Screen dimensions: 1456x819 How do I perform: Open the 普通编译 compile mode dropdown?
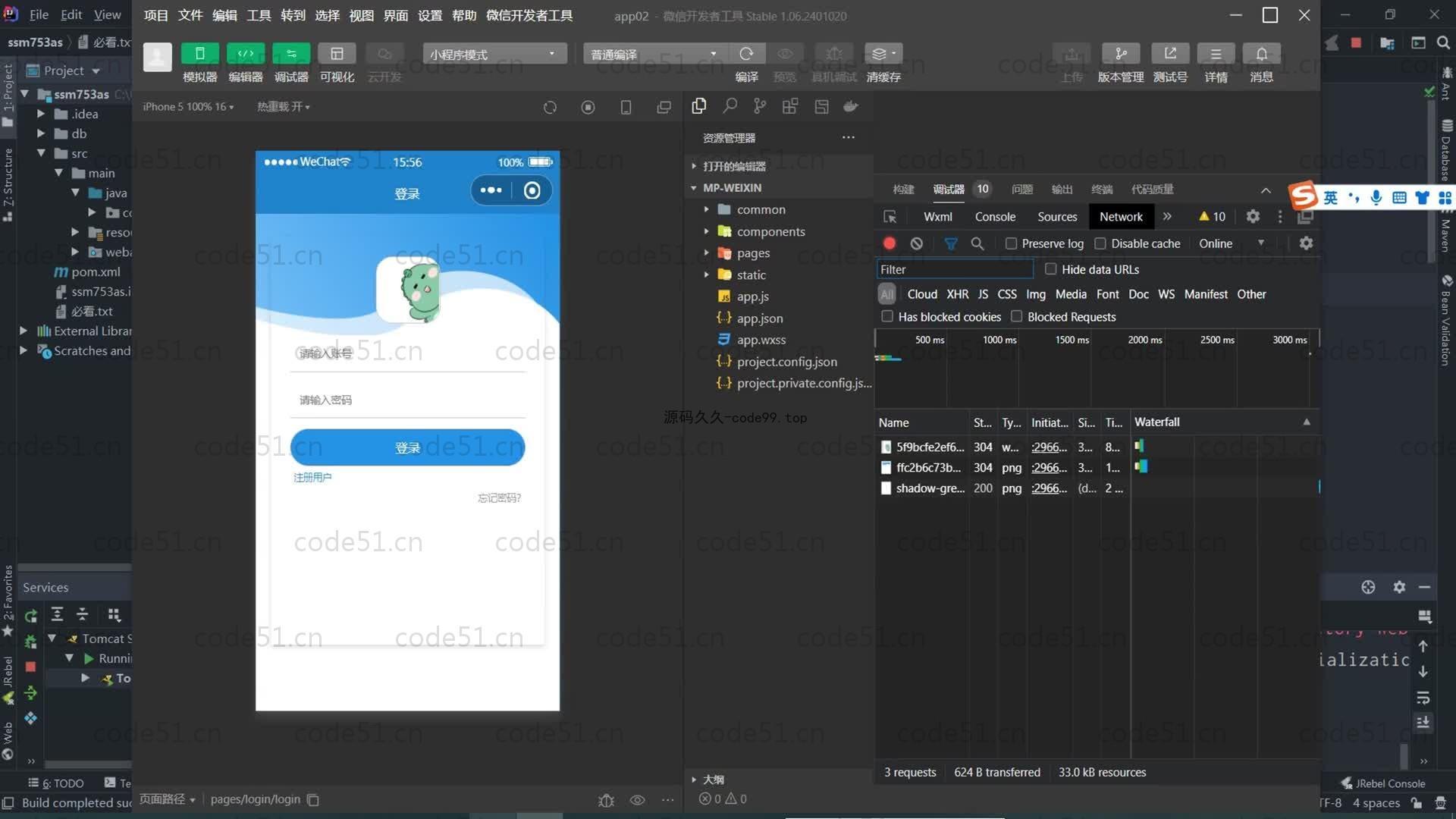[654, 54]
